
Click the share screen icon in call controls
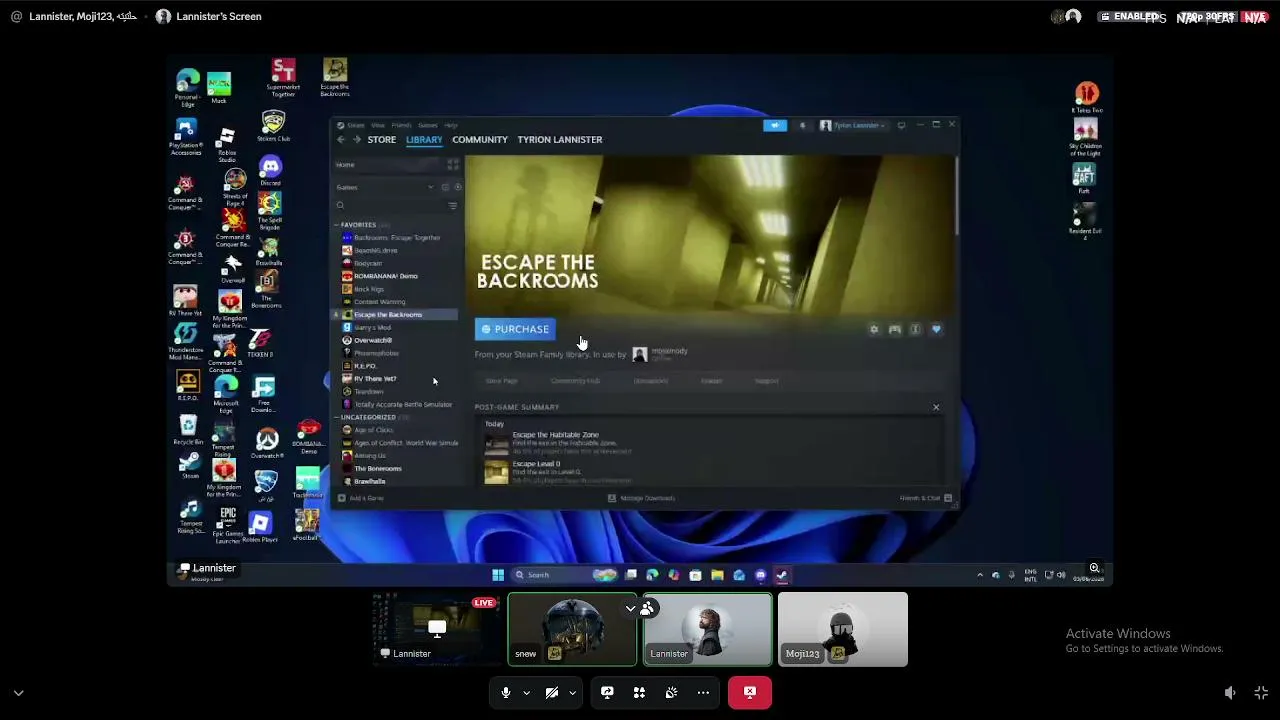pyautogui.click(x=607, y=692)
